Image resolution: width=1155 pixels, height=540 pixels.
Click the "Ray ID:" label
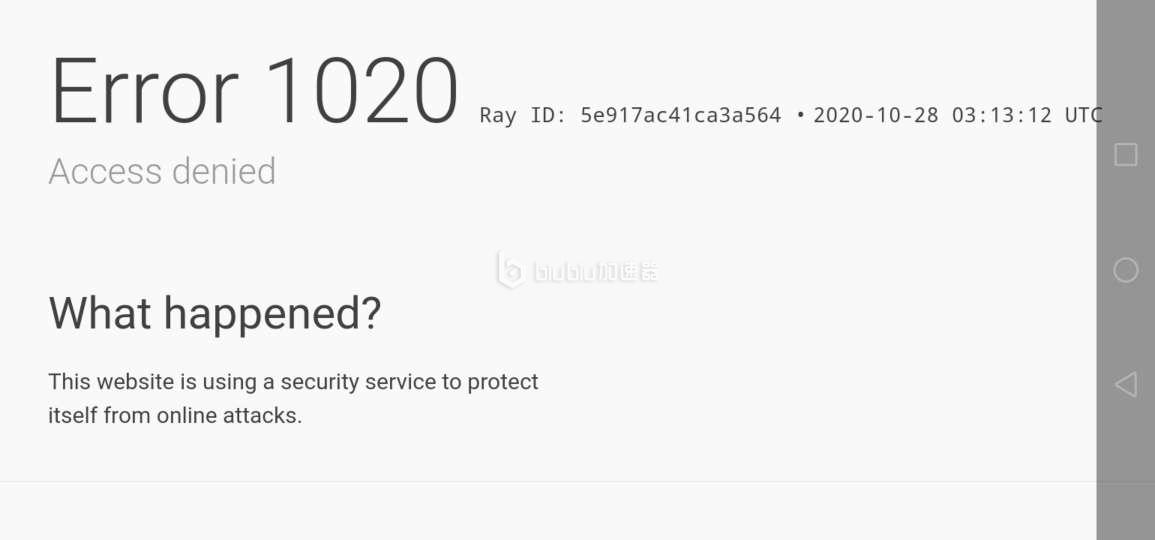pos(523,115)
